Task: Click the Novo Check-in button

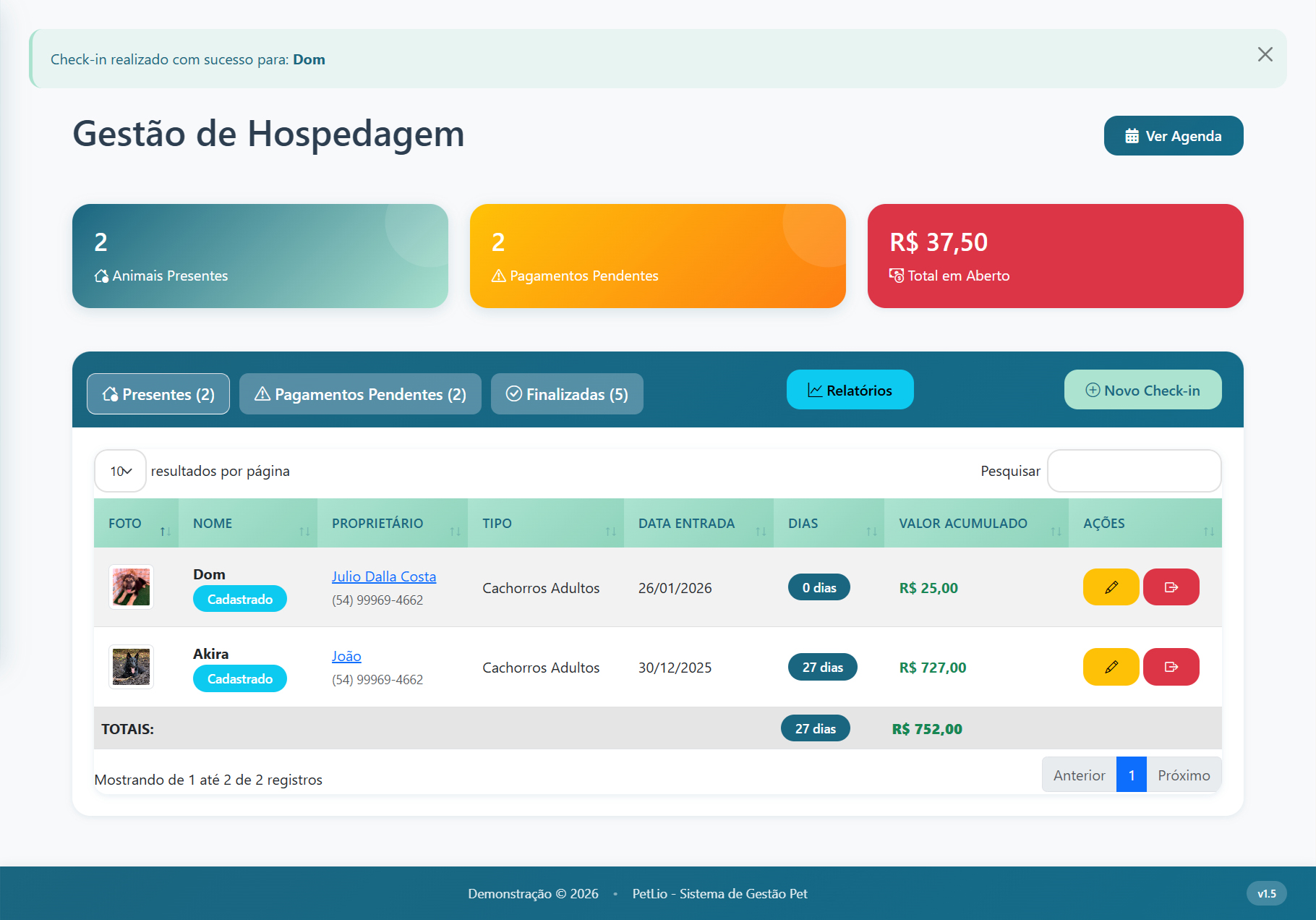Action: point(1142,391)
